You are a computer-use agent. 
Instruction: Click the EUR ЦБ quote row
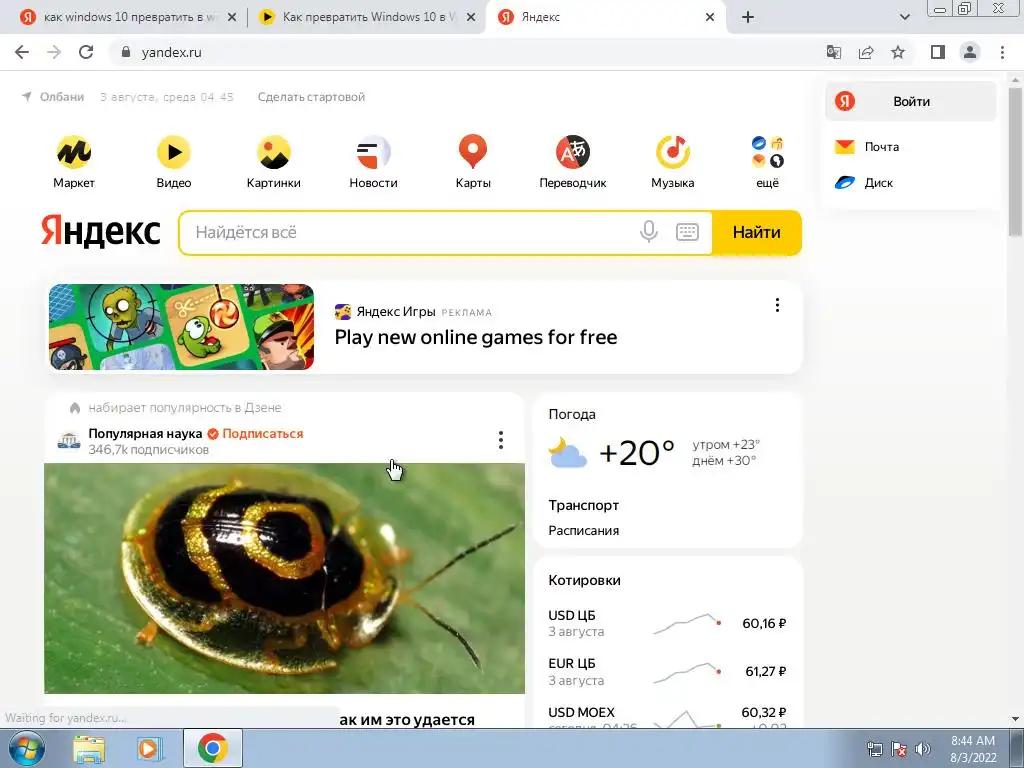(667, 671)
